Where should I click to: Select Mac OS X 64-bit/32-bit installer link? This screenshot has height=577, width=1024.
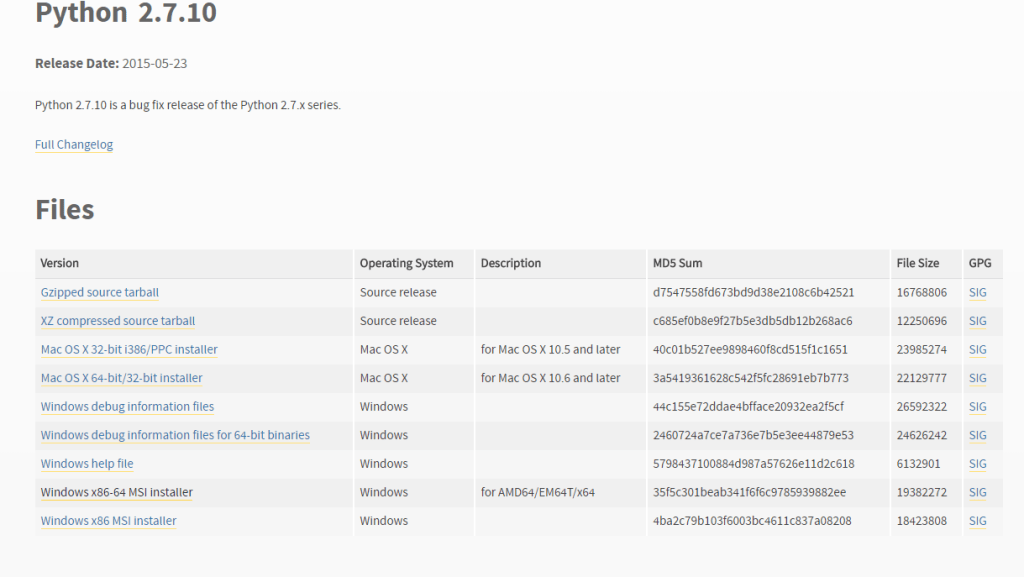(121, 378)
